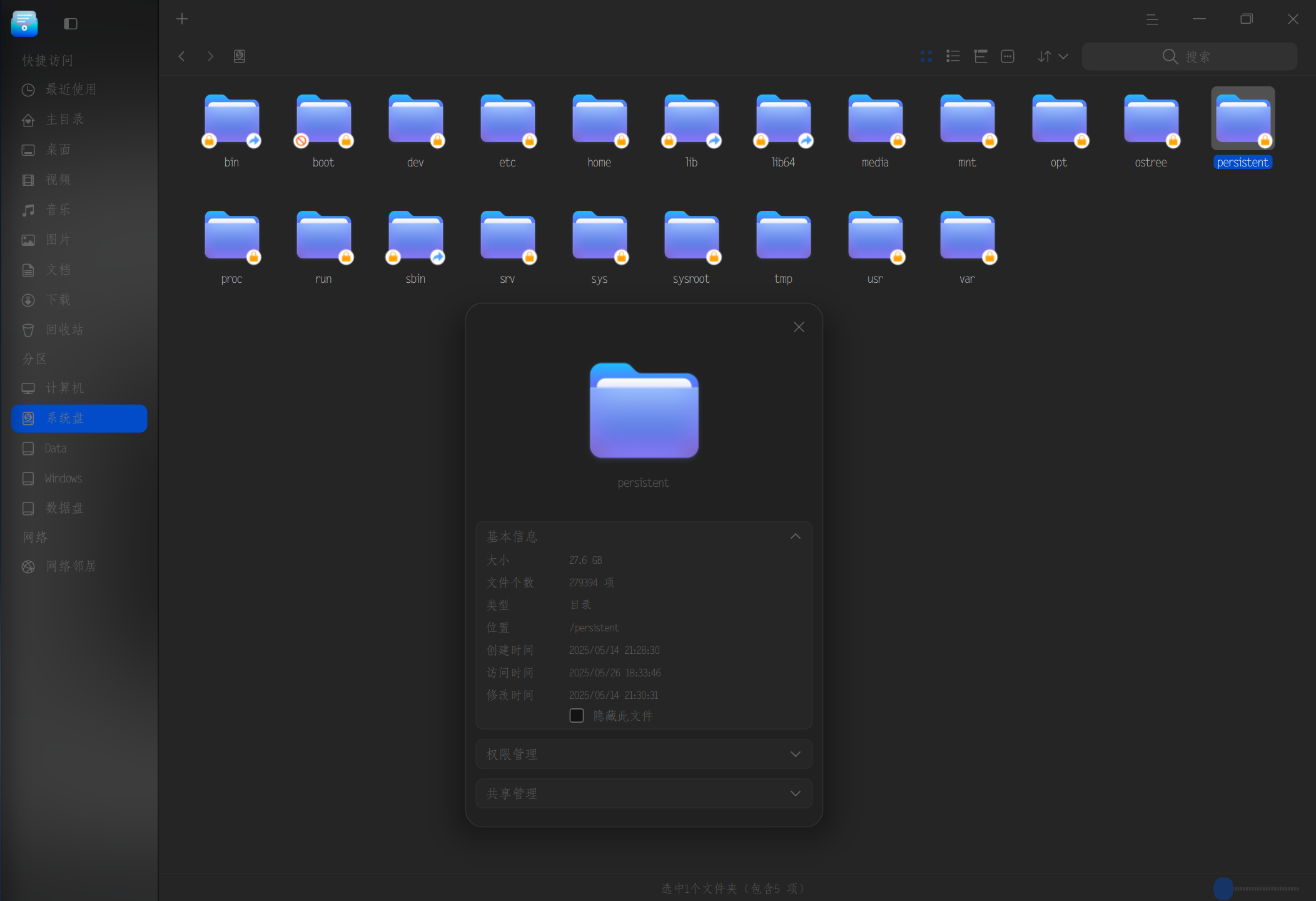The height and width of the screenshot is (901, 1316).
Task: Open Desktop in sidebar
Action: 79,150
